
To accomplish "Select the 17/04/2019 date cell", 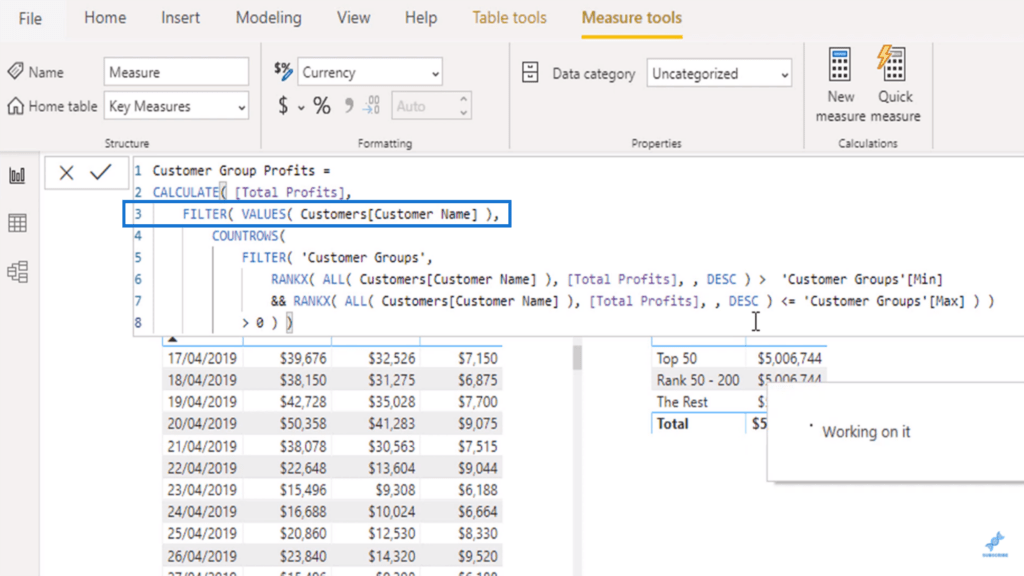I will (x=202, y=359).
